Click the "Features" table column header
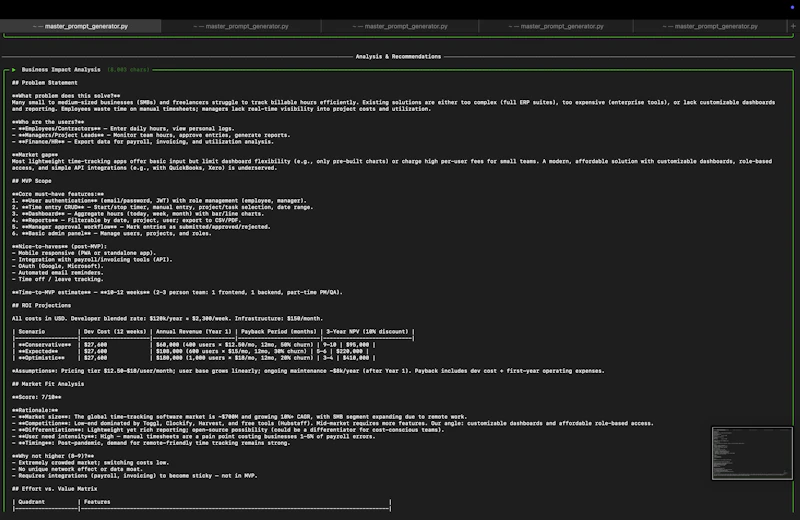This screenshot has width=800, height=520. 97,502
